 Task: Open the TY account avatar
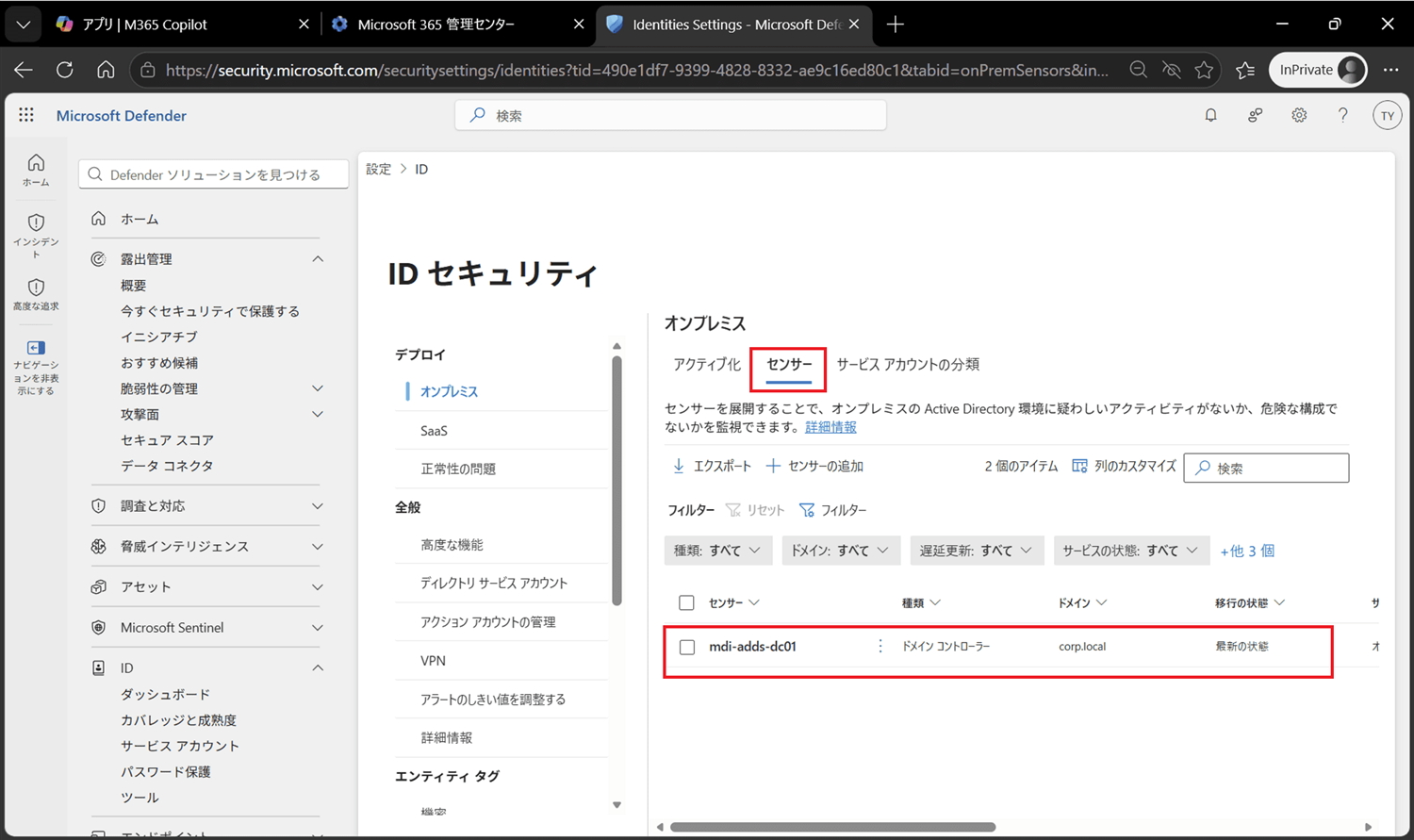(x=1387, y=115)
